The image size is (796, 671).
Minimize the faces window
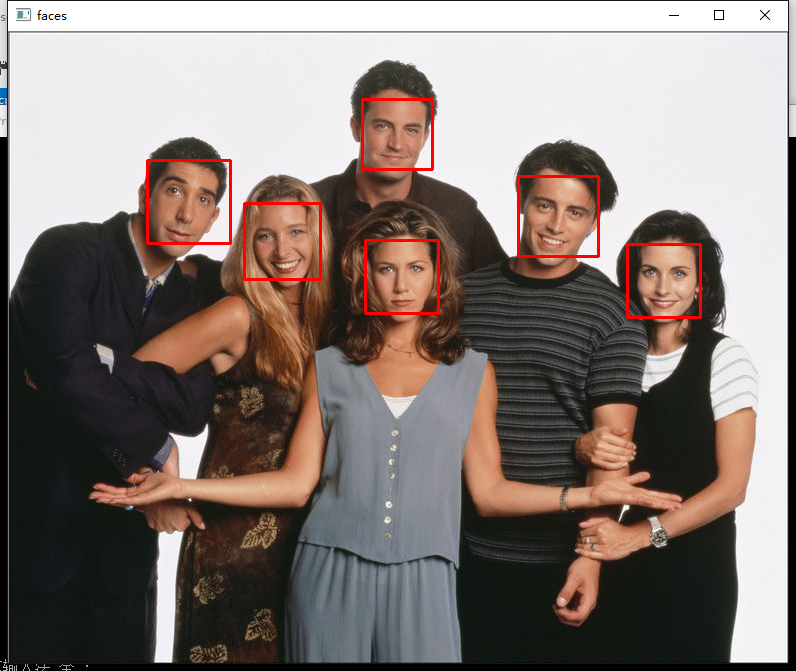(674, 15)
